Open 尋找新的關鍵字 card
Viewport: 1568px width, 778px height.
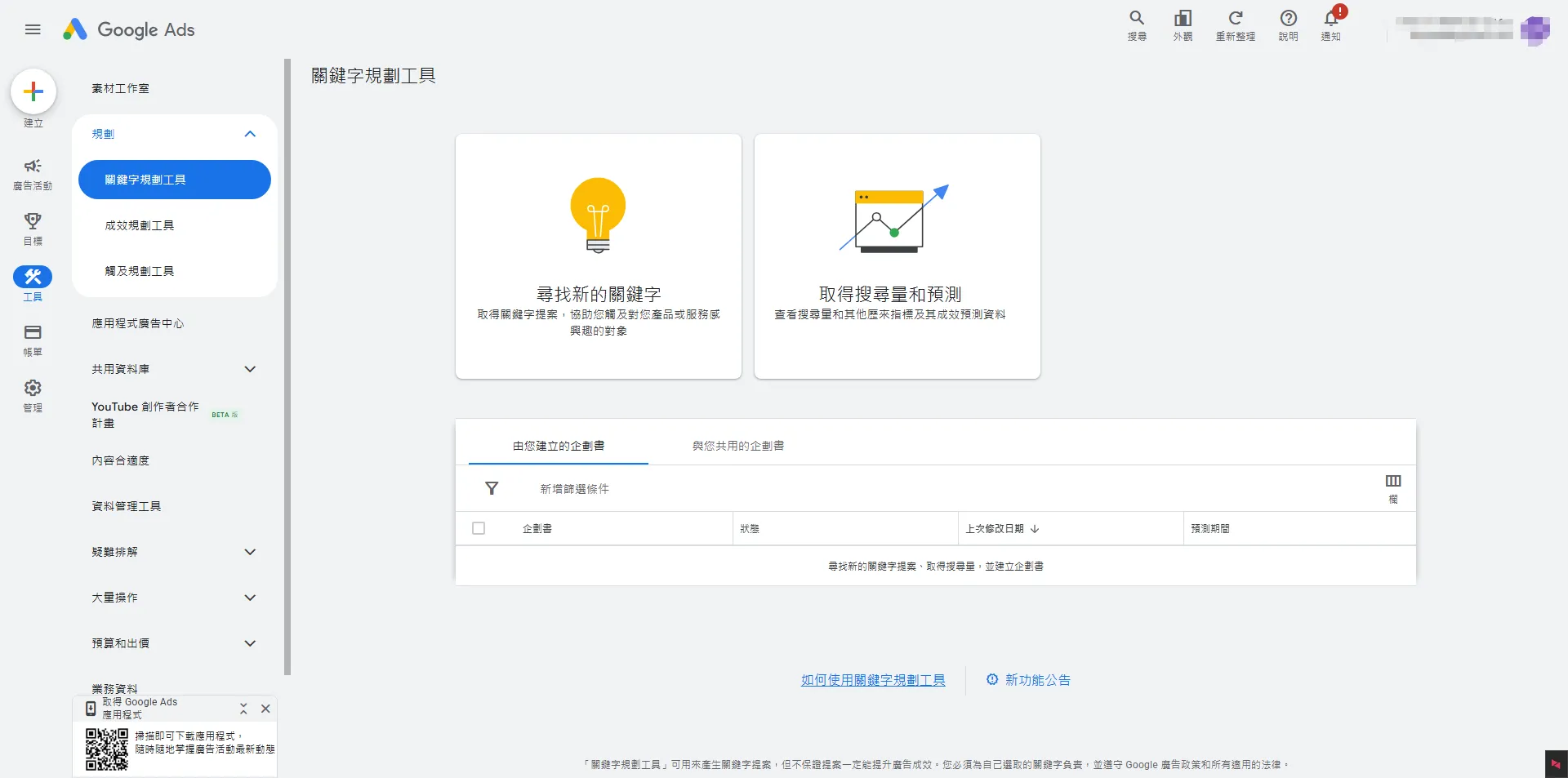tap(599, 256)
